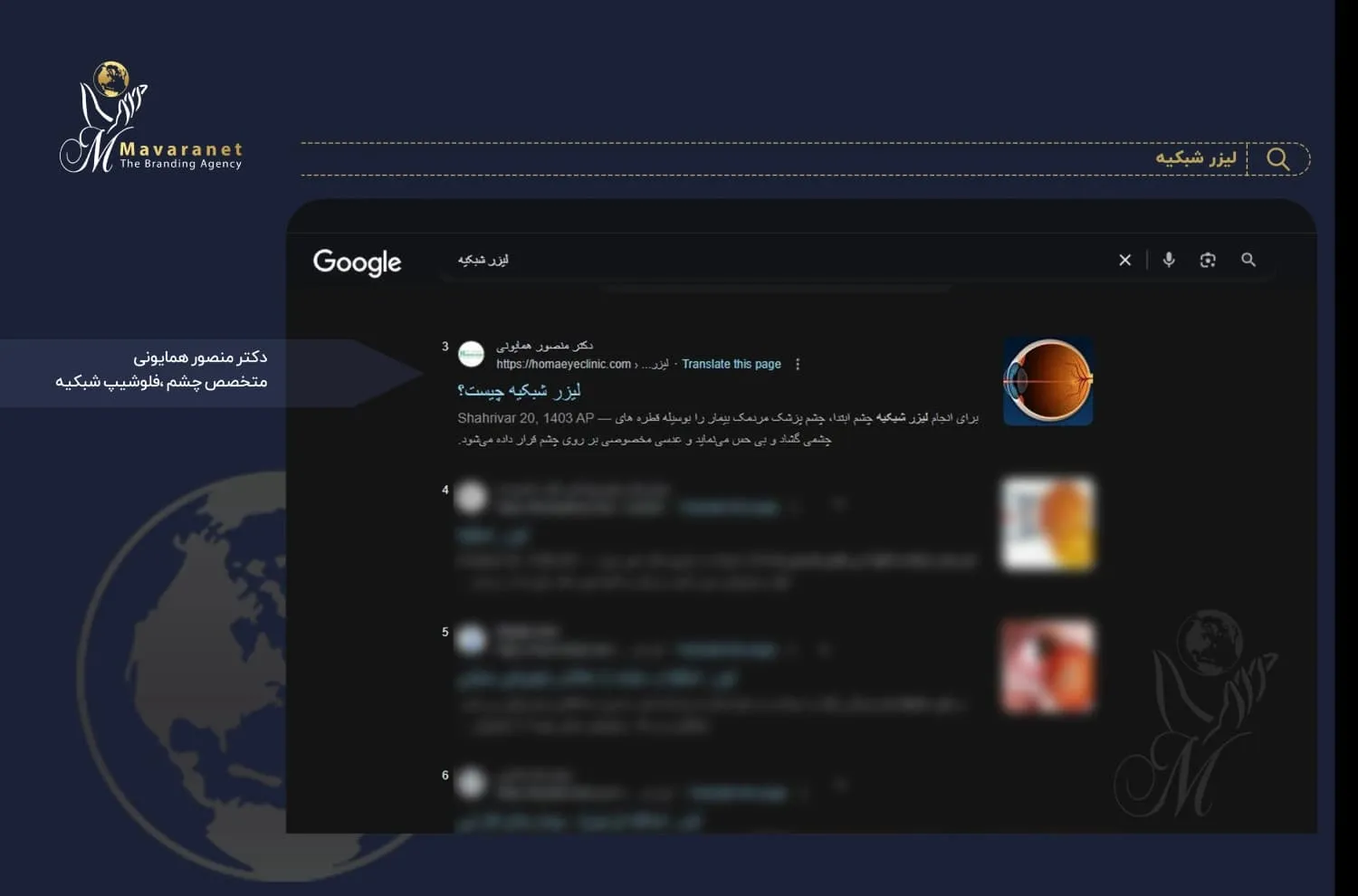Click the gold magnifier icon in the banner search bar
The image size is (1358, 896).
click(x=1277, y=159)
